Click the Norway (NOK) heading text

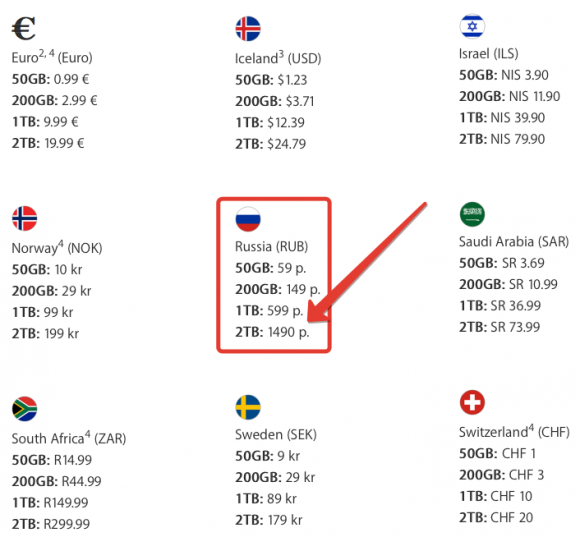pyautogui.click(x=57, y=248)
